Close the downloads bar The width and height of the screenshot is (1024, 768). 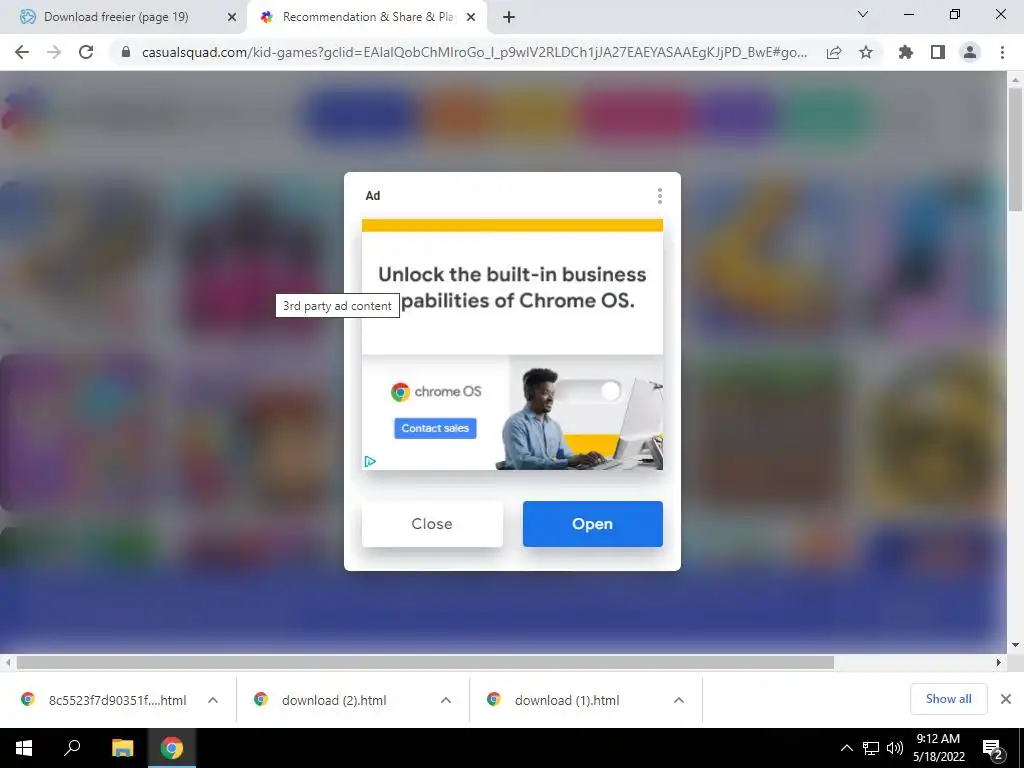click(1006, 699)
